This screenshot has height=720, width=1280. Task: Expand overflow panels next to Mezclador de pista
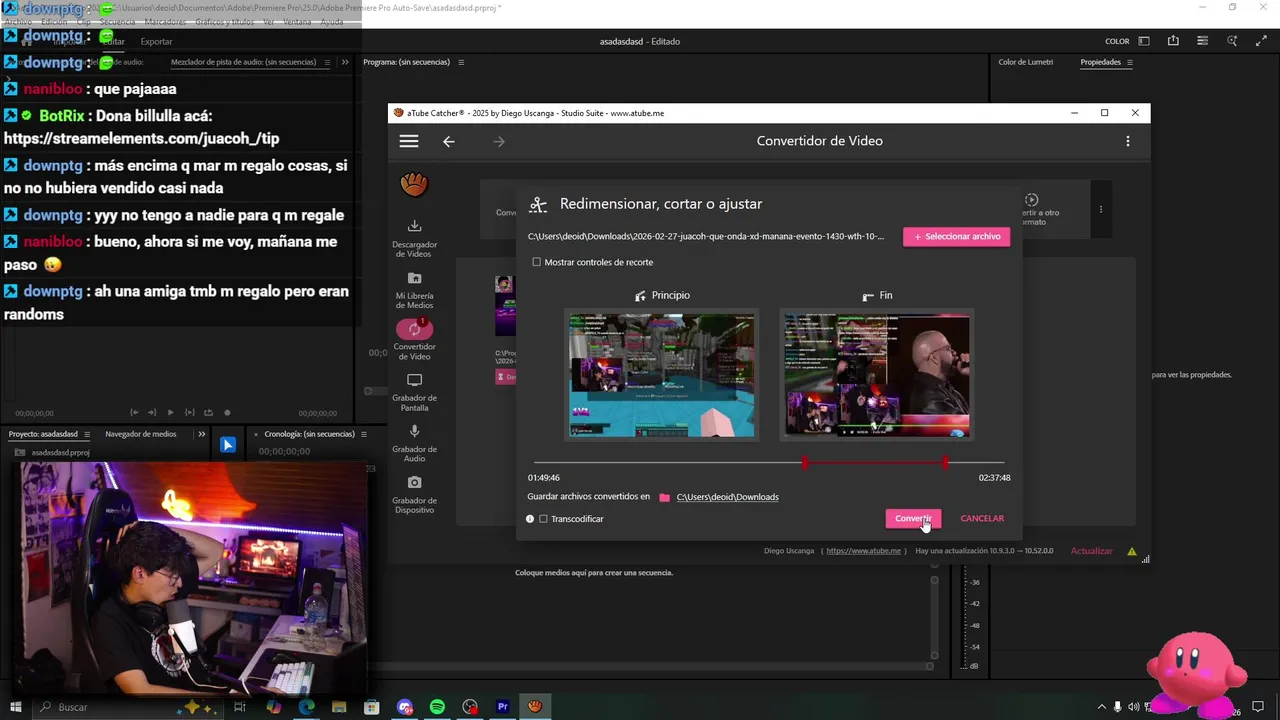(x=345, y=62)
